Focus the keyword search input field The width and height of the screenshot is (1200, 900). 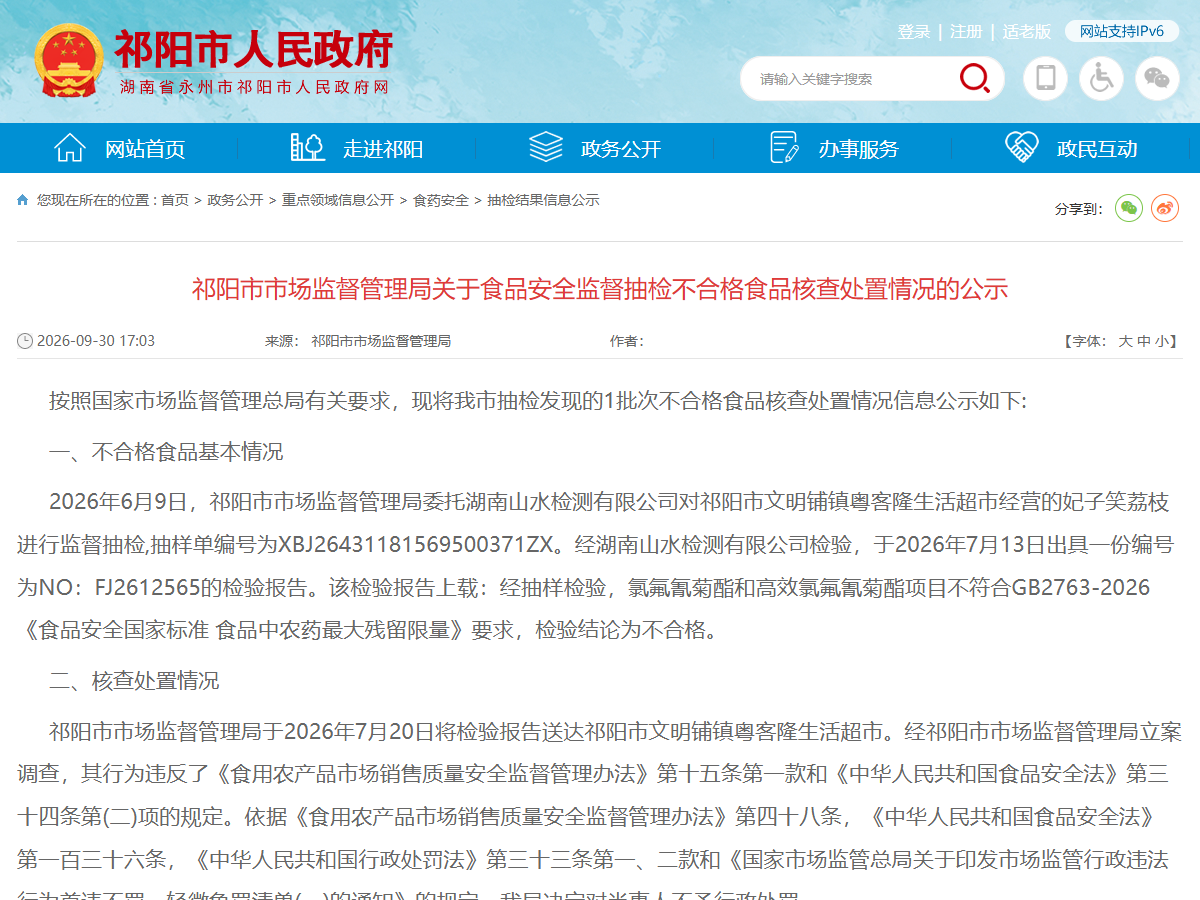point(850,79)
